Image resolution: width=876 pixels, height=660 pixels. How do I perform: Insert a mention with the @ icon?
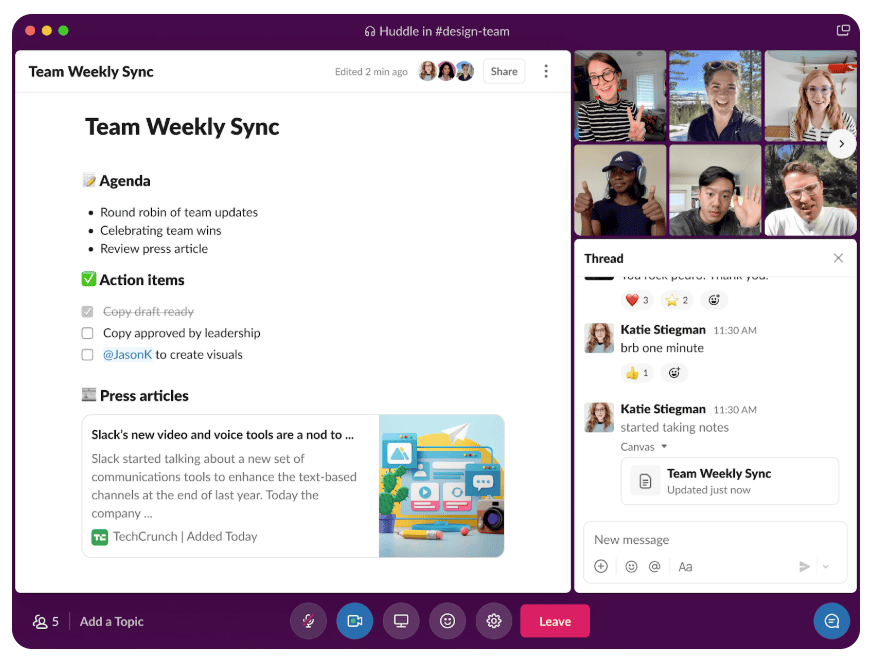click(655, 566)
